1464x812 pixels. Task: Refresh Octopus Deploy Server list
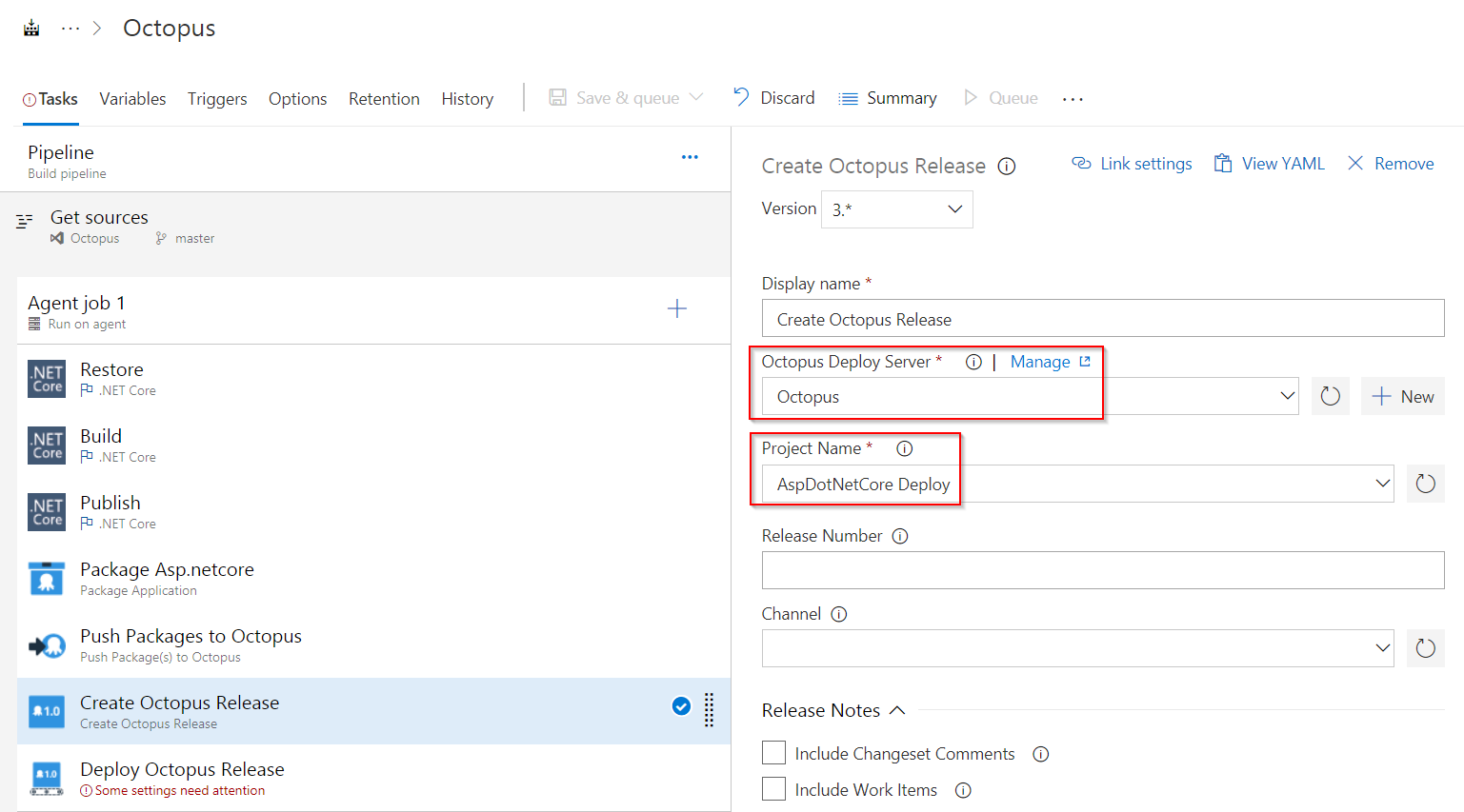1331,396
